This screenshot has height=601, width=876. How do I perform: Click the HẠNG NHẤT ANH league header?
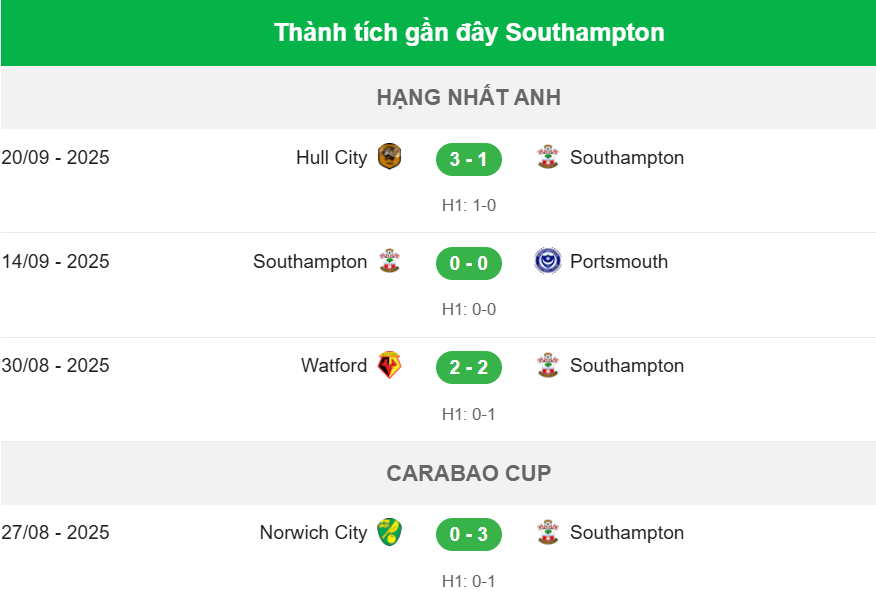click(x=468, y=97)
